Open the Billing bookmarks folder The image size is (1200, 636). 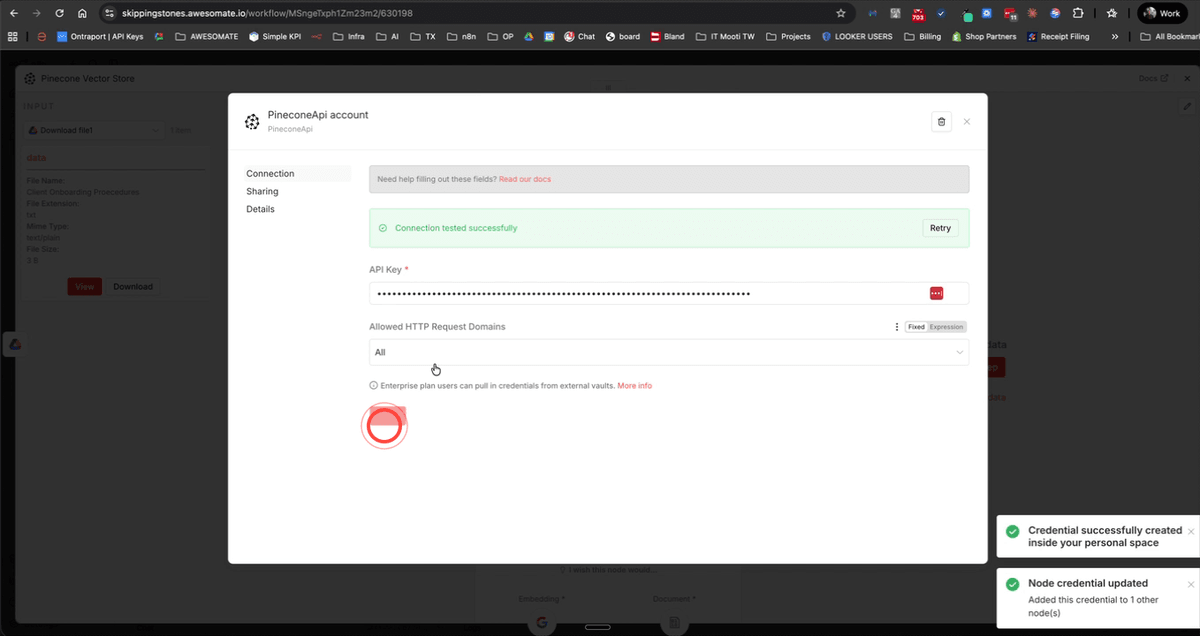click(923, 36)
